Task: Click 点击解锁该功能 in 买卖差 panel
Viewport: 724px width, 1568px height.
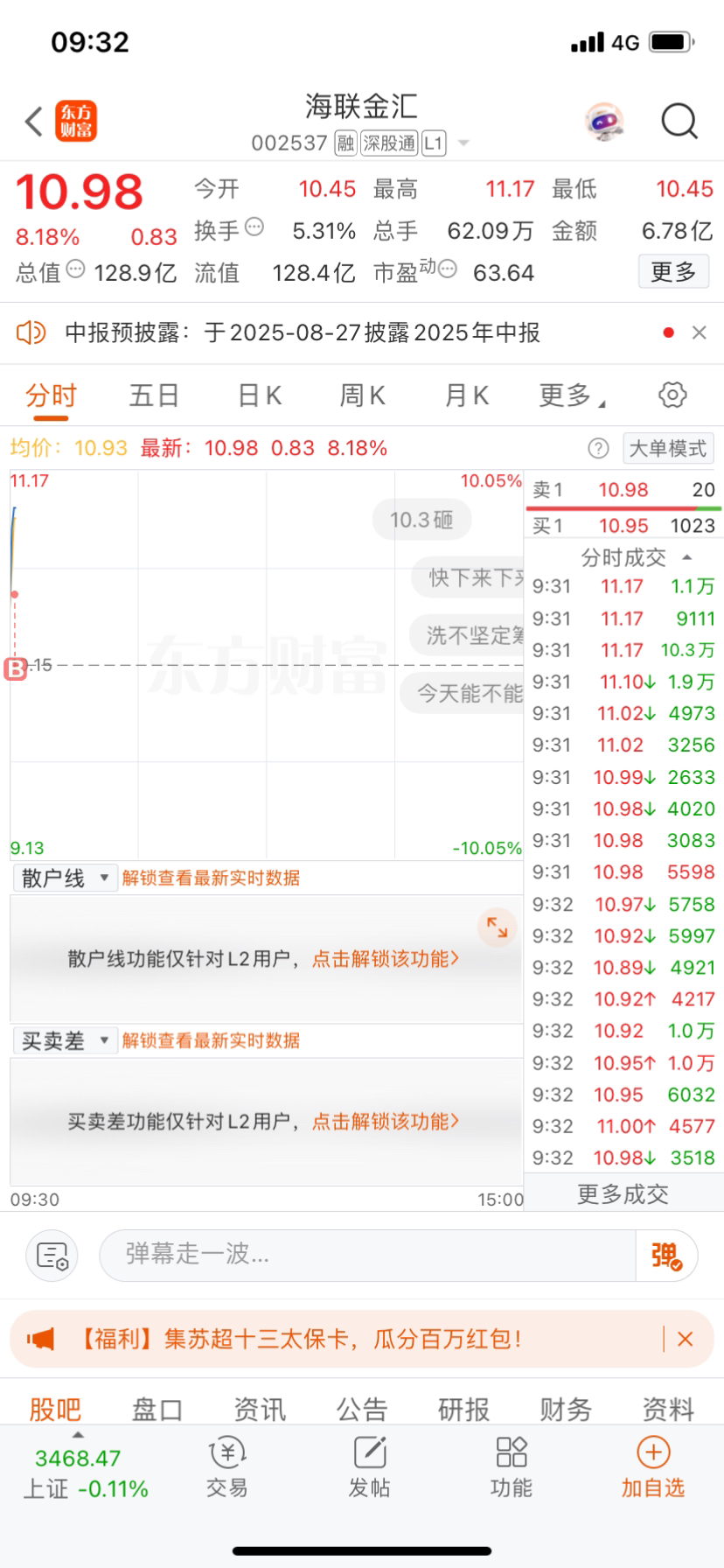Action: point(386,1122)
